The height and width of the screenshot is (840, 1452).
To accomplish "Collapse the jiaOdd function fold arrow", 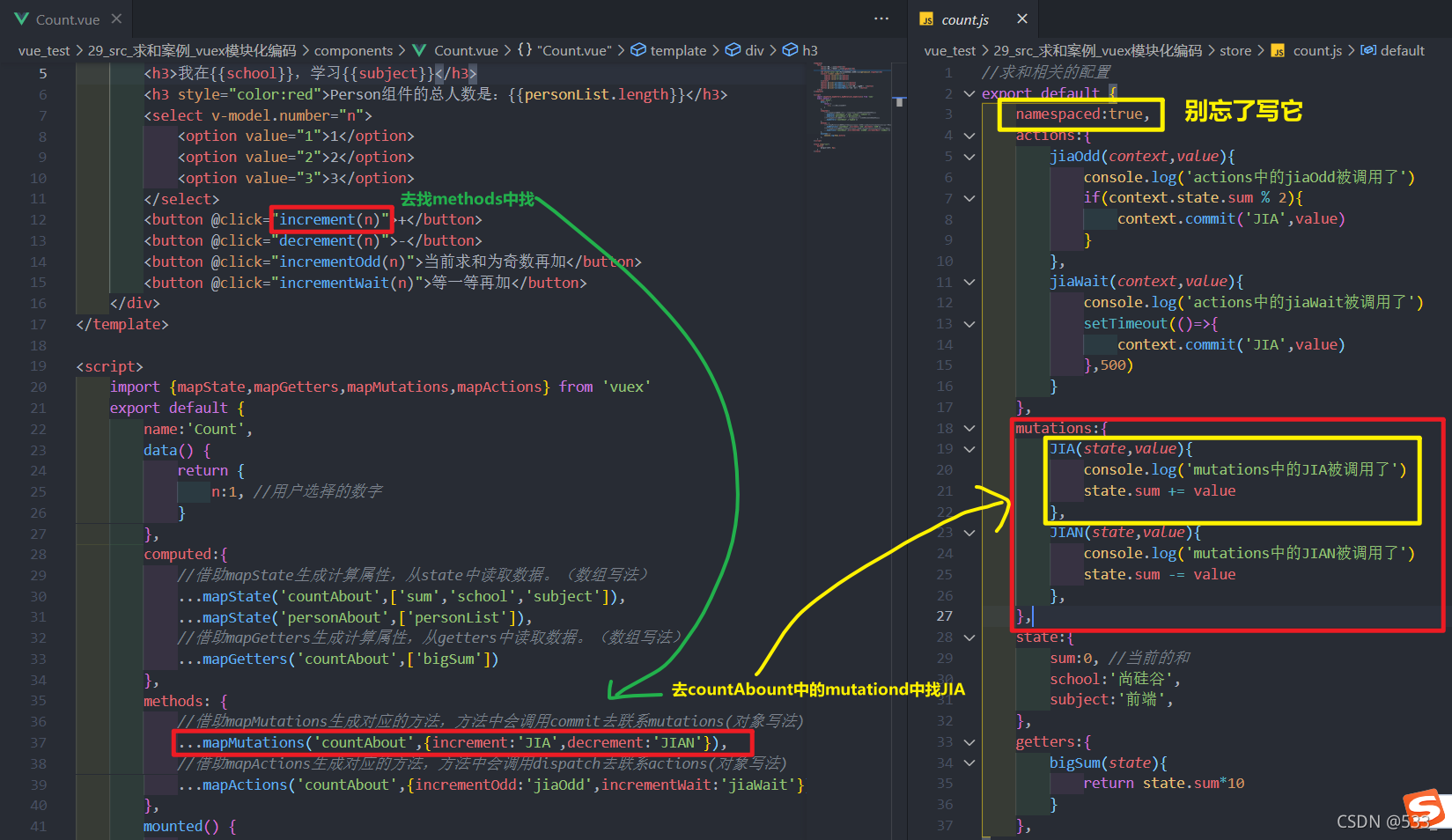I will coord(969,157).
